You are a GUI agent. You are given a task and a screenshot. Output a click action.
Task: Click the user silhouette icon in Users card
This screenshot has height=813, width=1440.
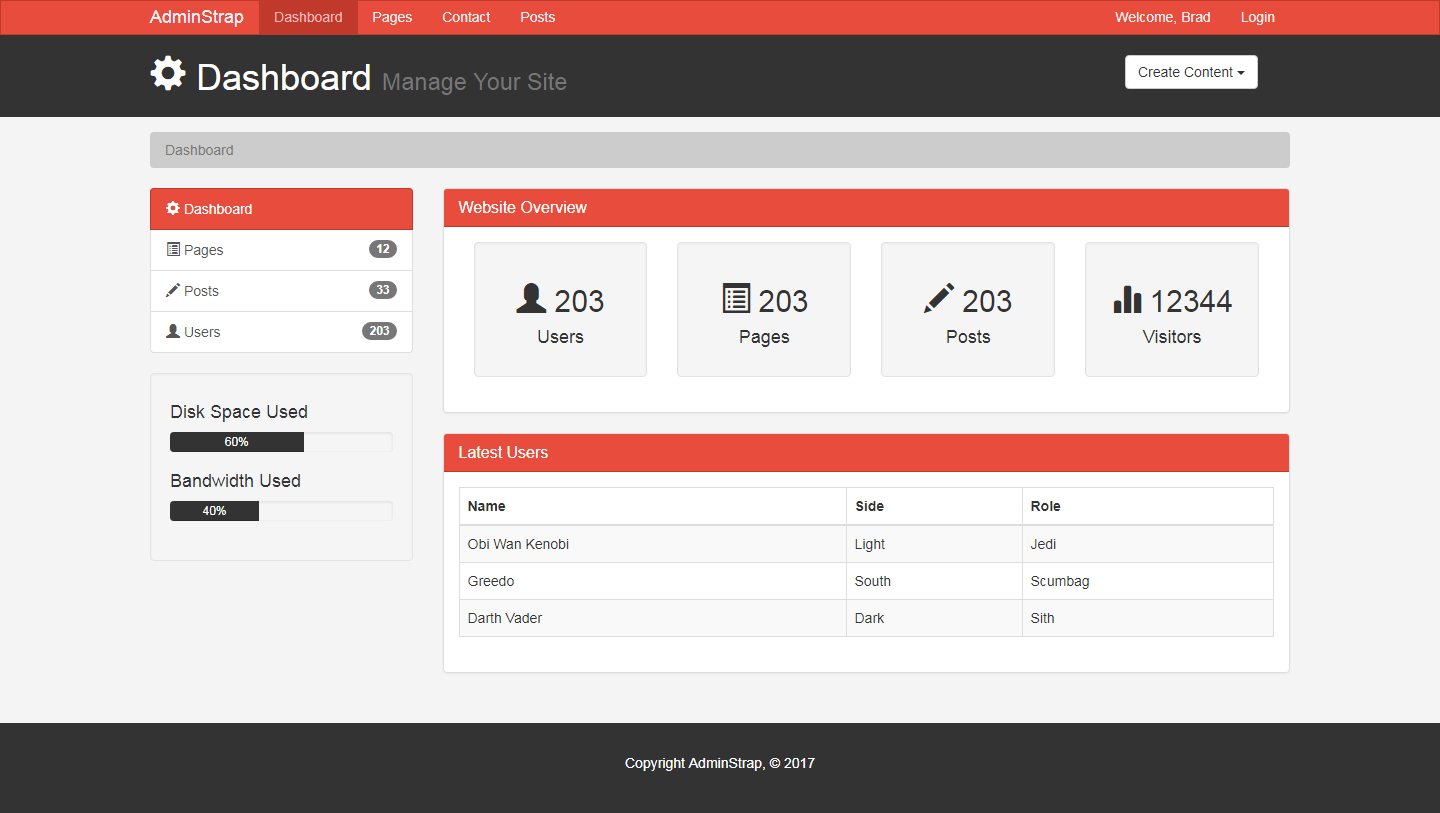531,298
